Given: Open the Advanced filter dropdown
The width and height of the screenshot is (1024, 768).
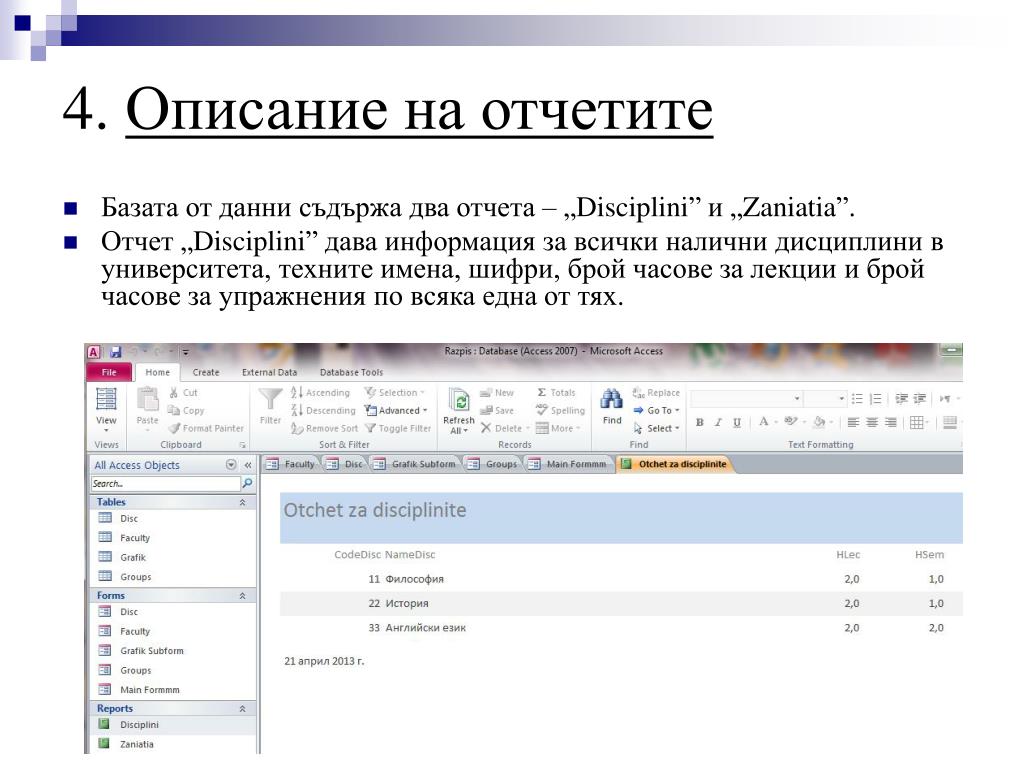Looking at the screenshot, I should coord(397,410).
